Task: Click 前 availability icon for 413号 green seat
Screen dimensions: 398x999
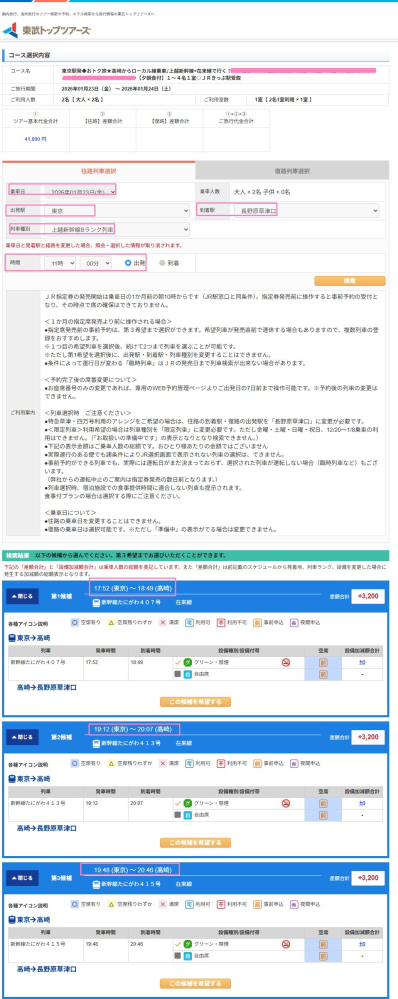Action: 323,803
